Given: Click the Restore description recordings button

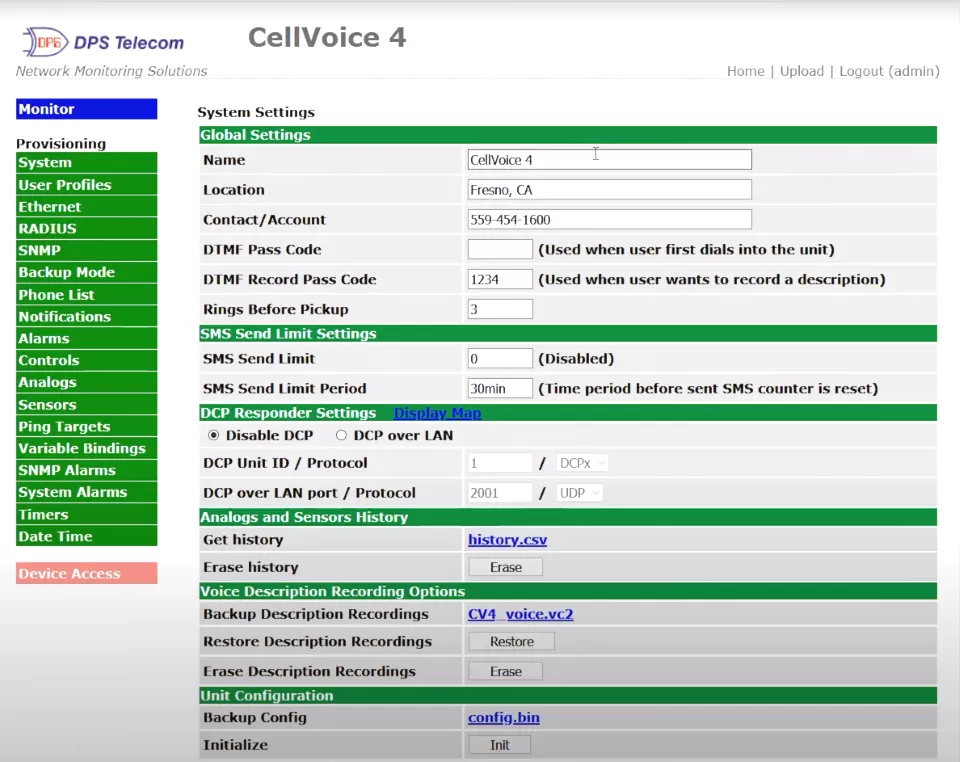Looking at the screenshot, I should click(x=511, y=642).
